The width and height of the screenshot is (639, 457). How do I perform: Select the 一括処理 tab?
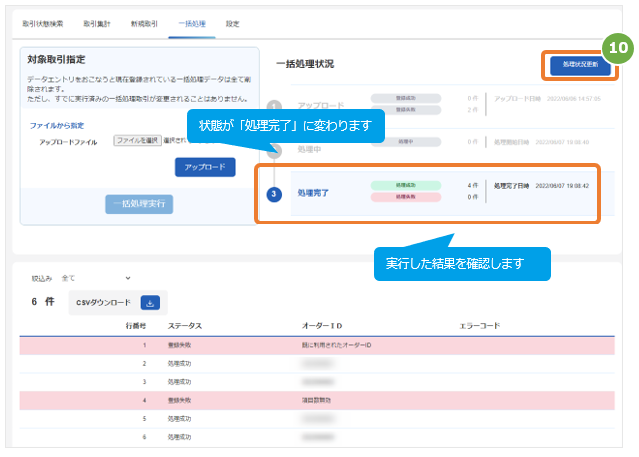(192, 24)
